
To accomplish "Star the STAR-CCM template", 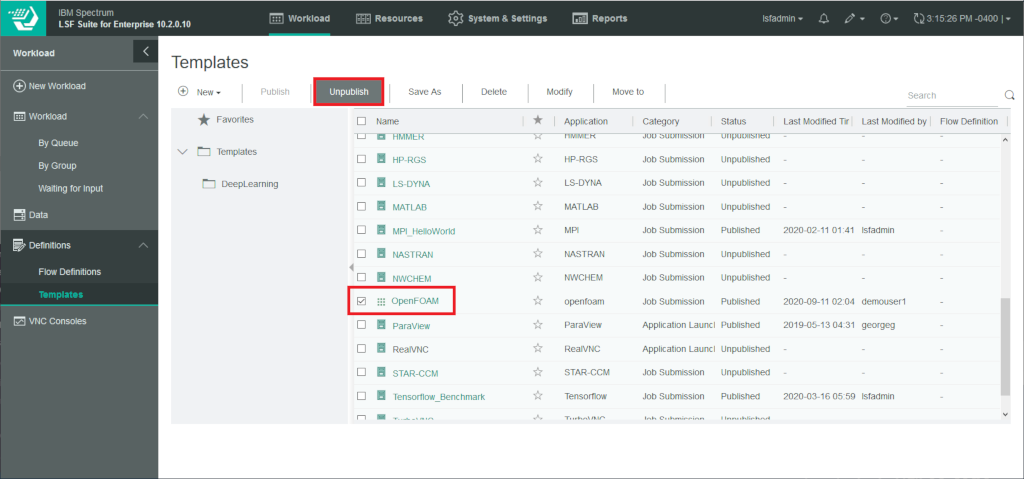I will coord(537,372).
